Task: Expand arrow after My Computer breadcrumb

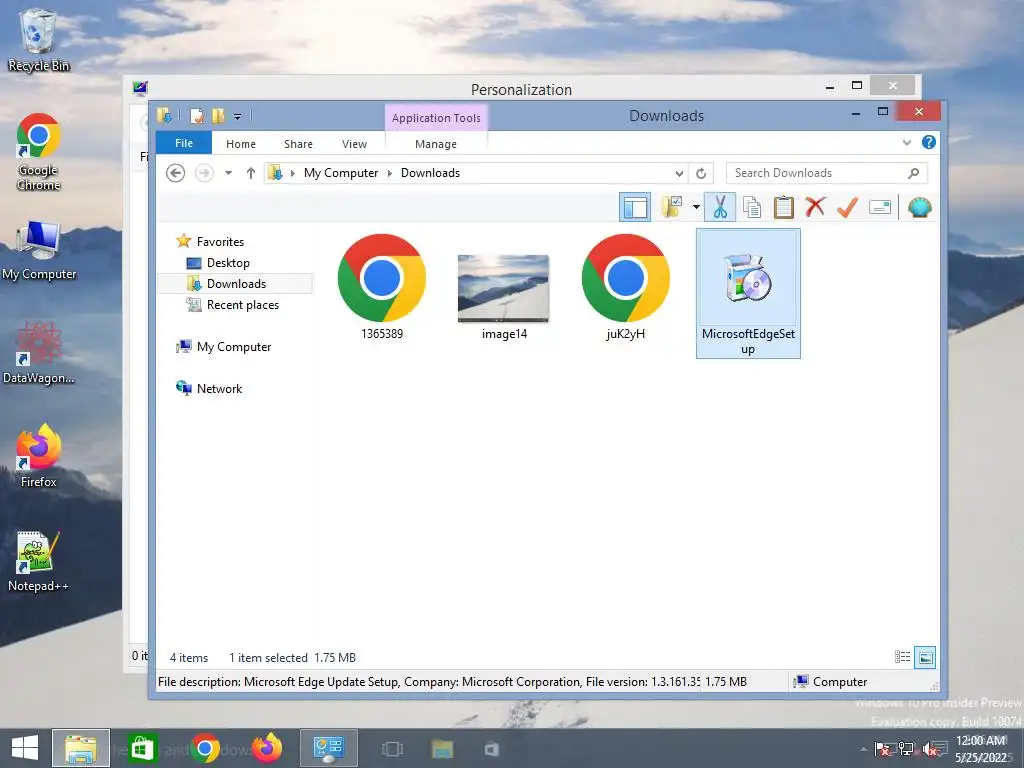Action: pyautogui.click(x=390, y=173)
